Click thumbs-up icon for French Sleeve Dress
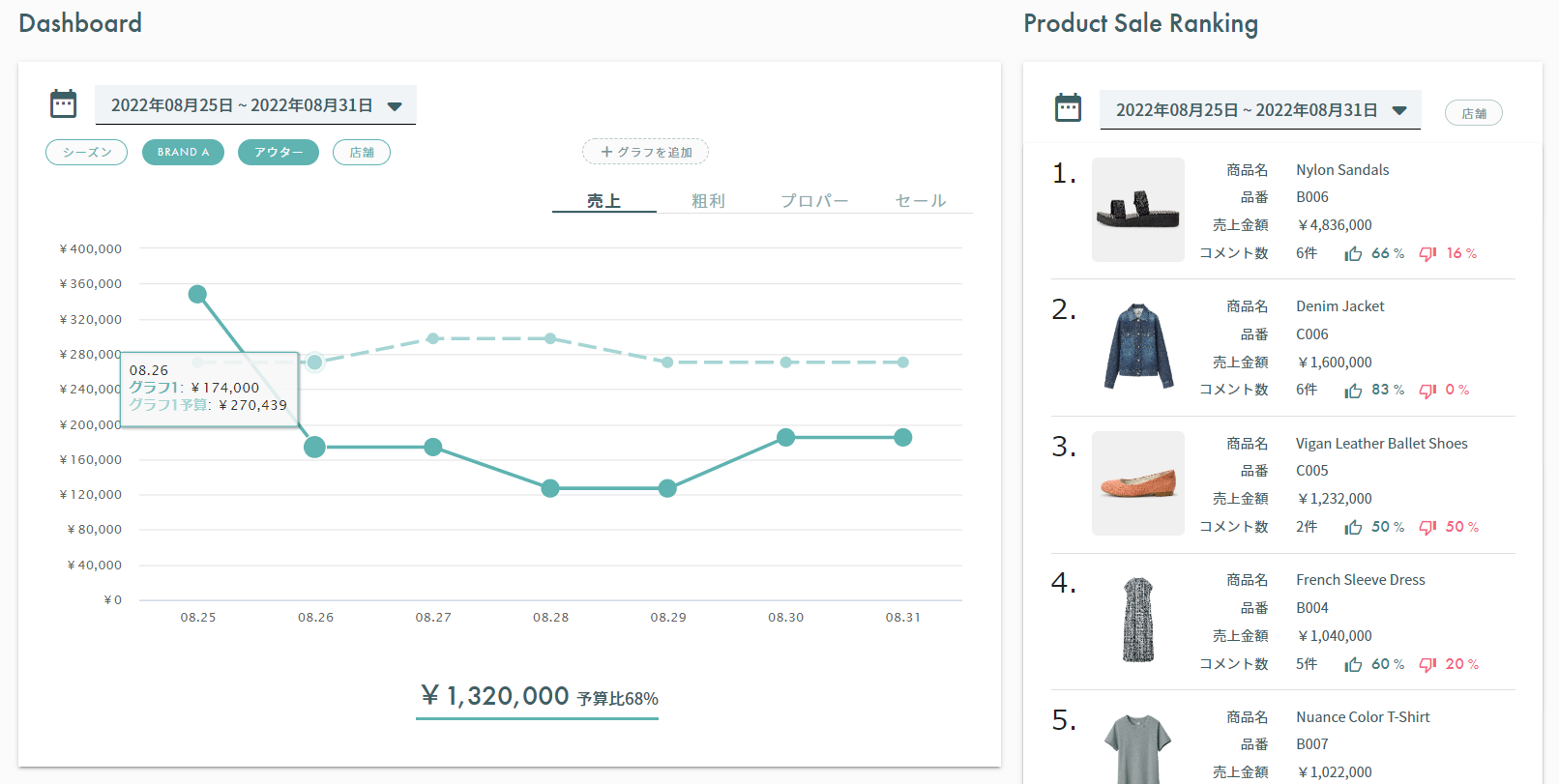Image resolution: width=1559 pixels, height=784 pixels. click(x=1353, y=665)
